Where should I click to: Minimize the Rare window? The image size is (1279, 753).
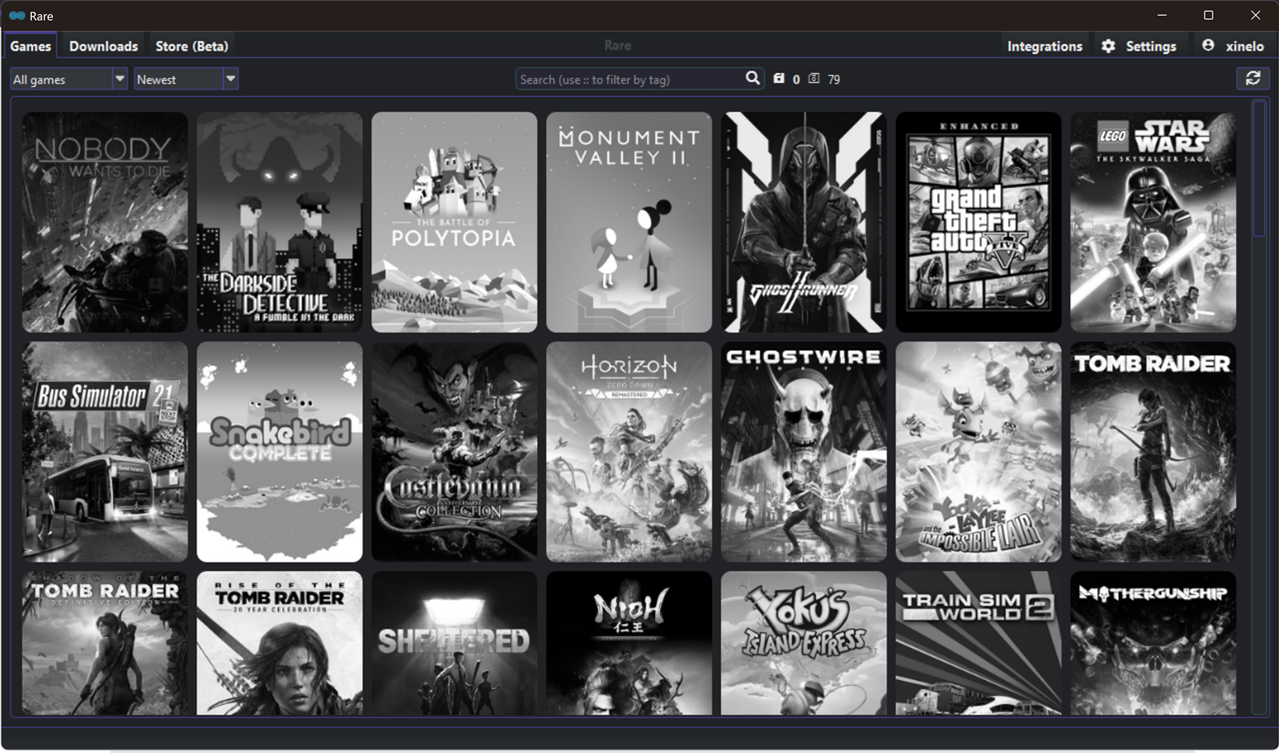coord(1162,15)
